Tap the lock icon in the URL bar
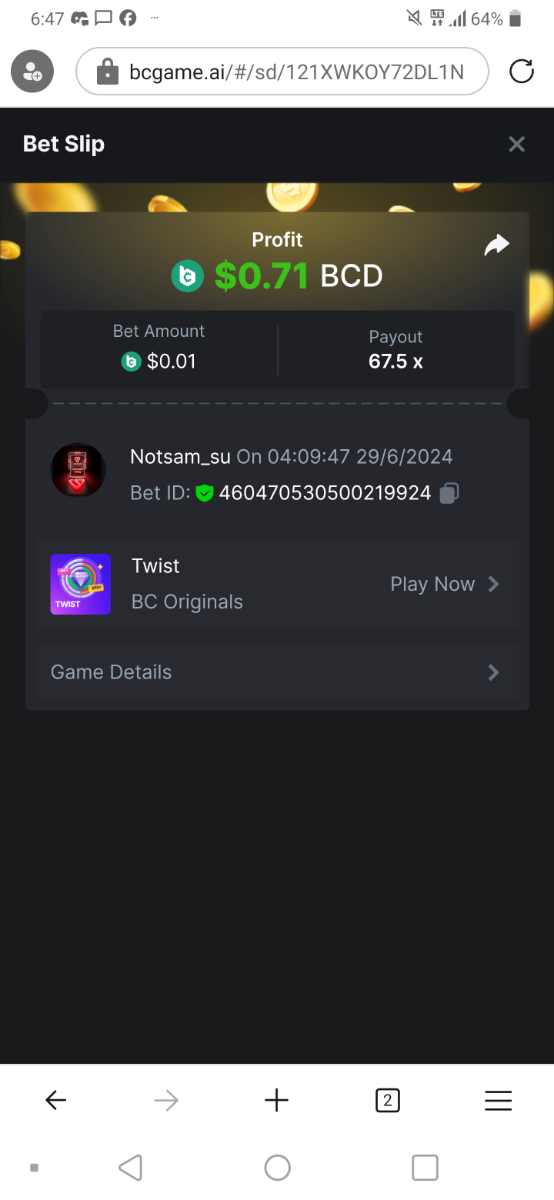 (107, 72)
